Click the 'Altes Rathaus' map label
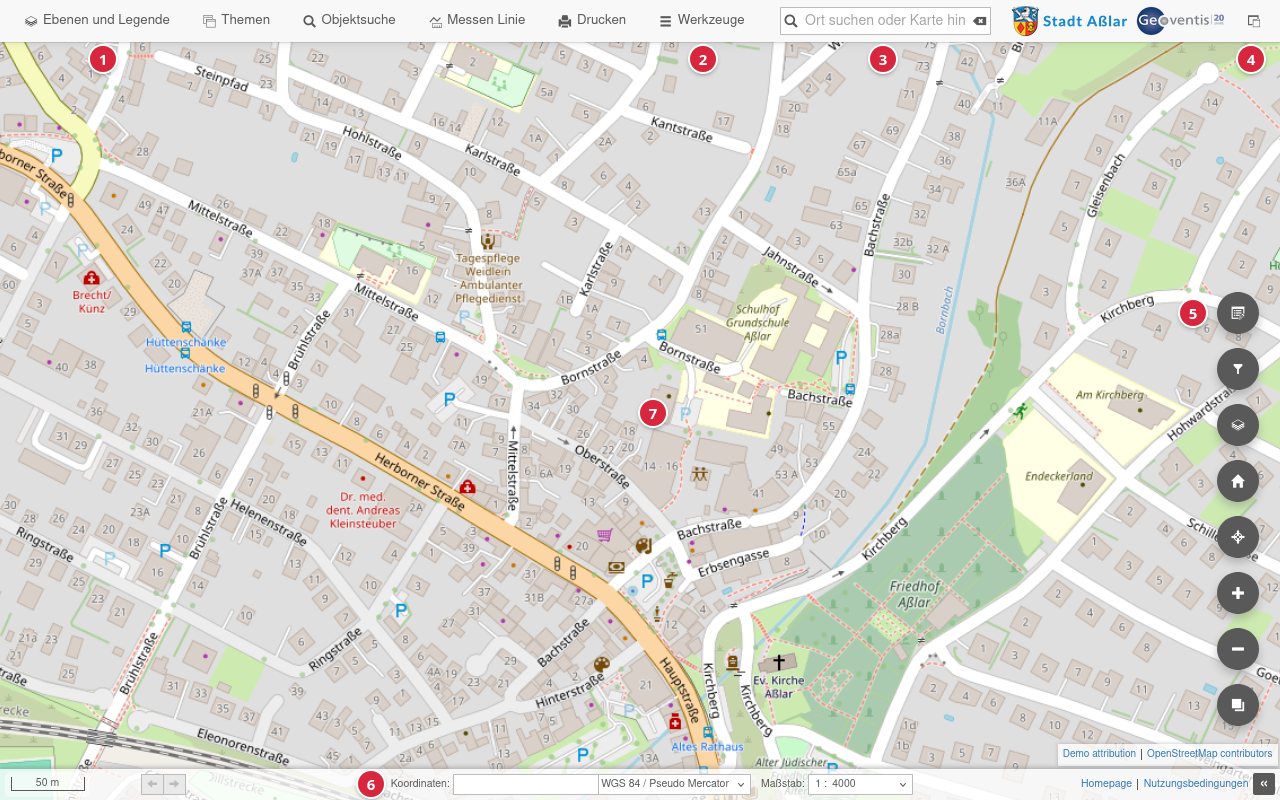The width and height of the screenshot is (1280, 800). pos(707,747)
